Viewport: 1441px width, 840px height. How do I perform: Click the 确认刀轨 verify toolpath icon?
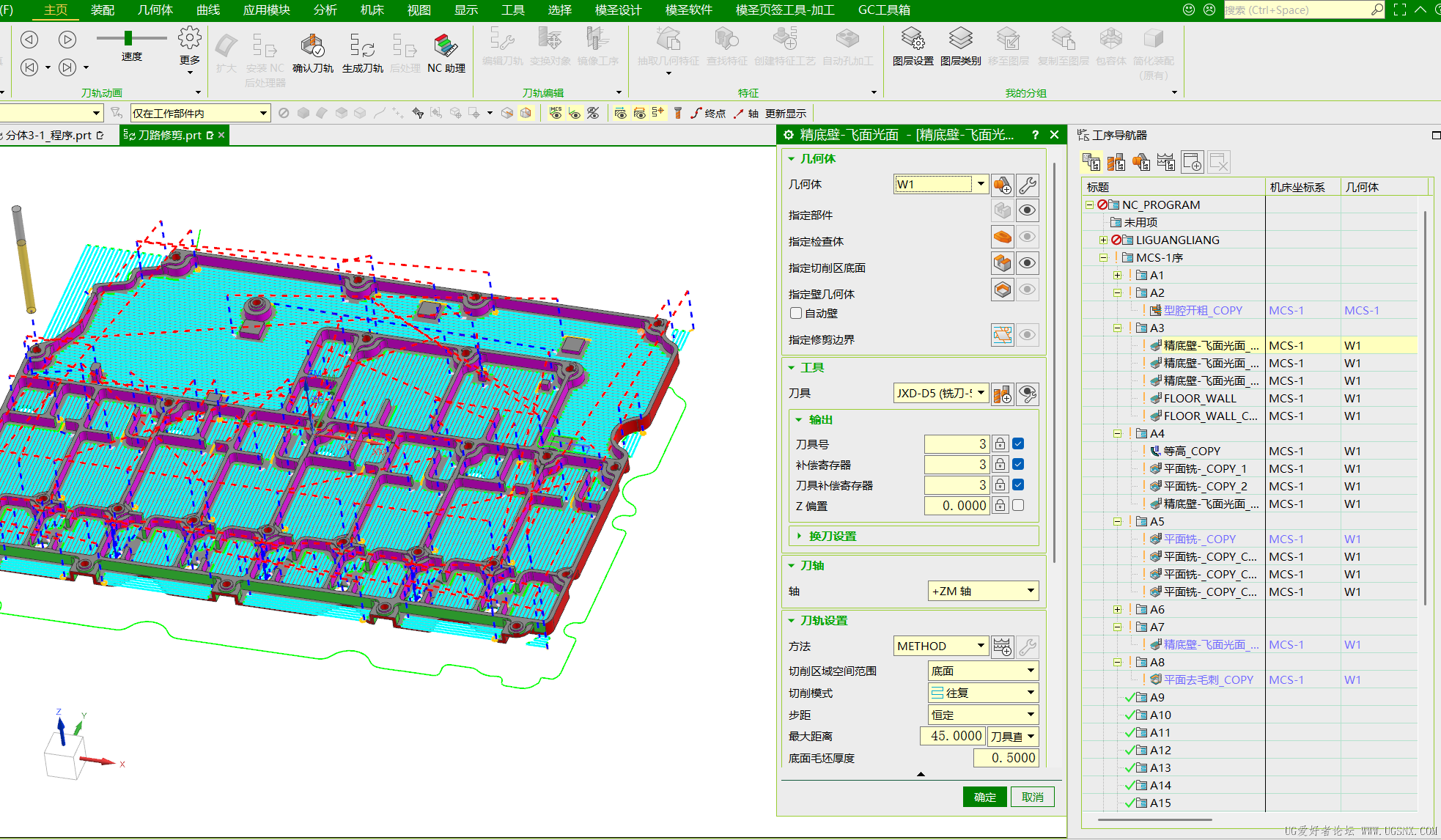(x=312, y=47)
